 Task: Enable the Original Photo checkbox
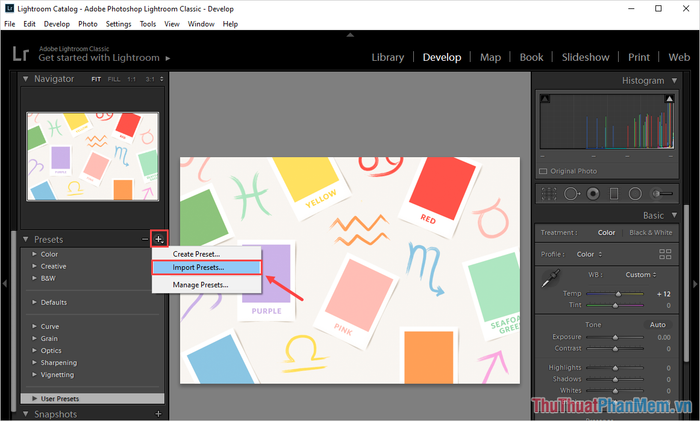[543, 172]
